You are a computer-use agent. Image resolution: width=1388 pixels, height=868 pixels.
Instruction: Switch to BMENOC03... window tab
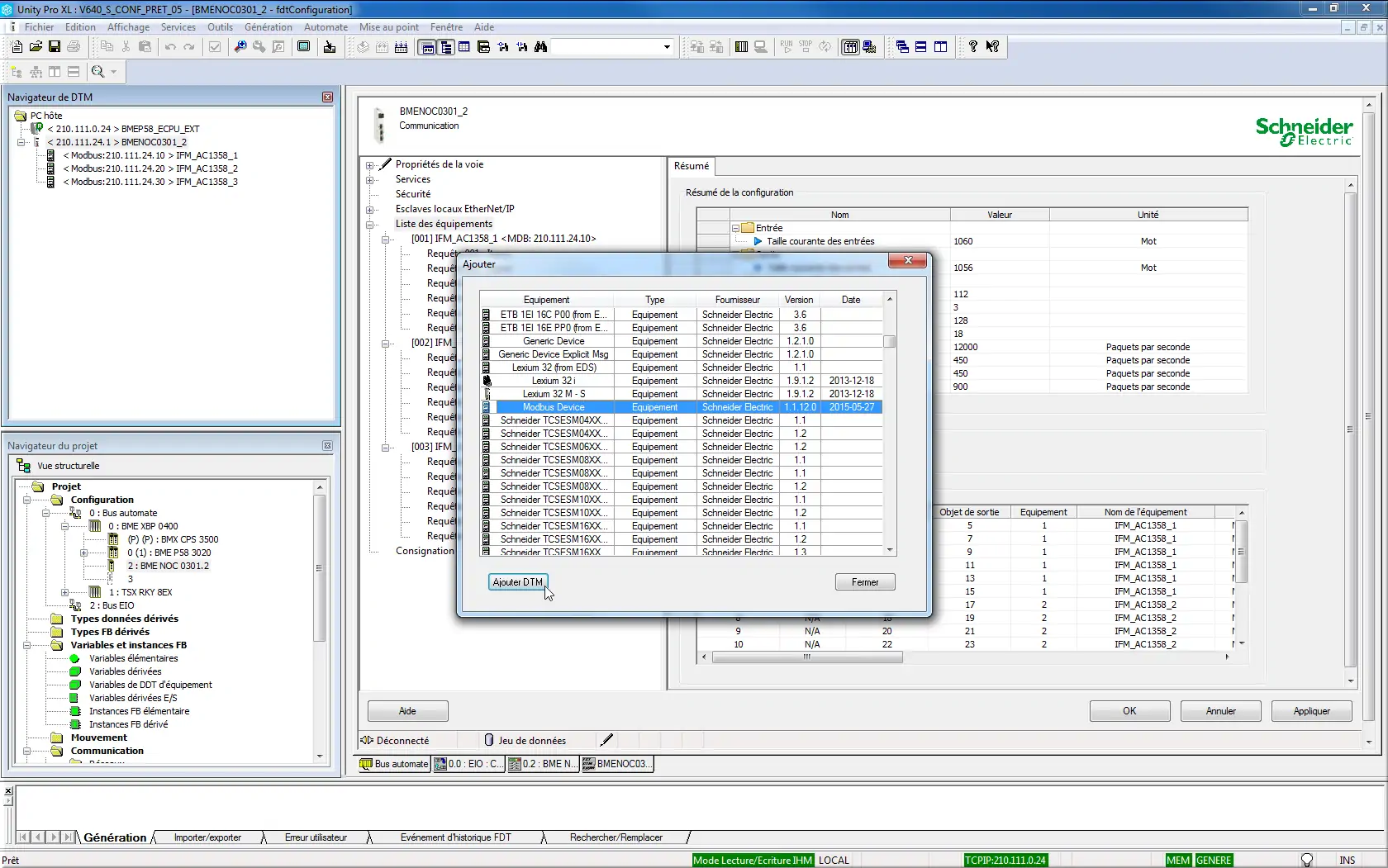(617, 764)
